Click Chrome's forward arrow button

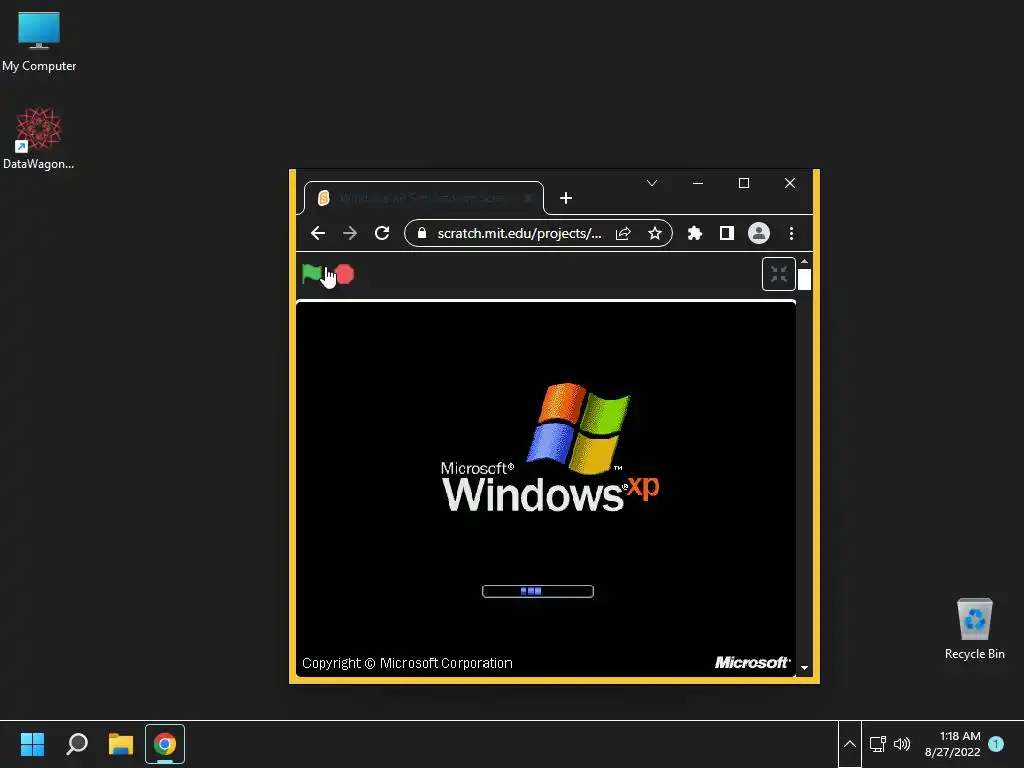350,233
